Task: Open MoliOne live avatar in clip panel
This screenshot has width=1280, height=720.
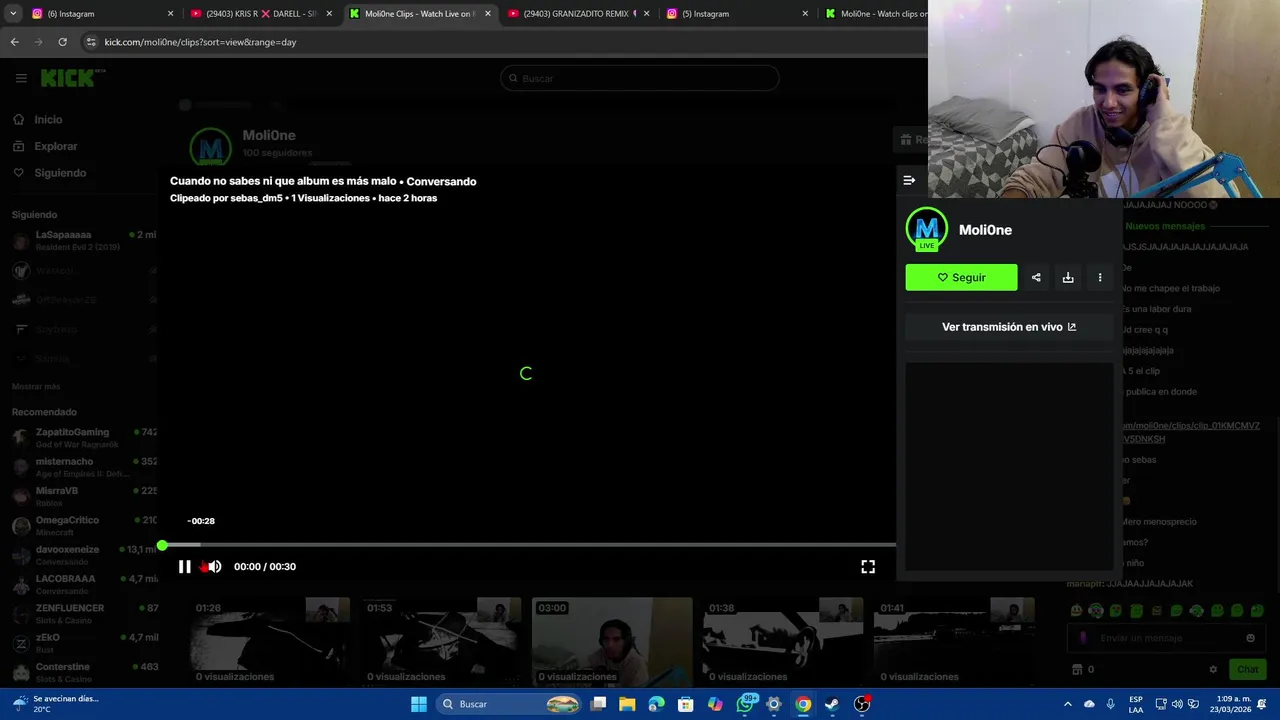Action: coord(926,229)
